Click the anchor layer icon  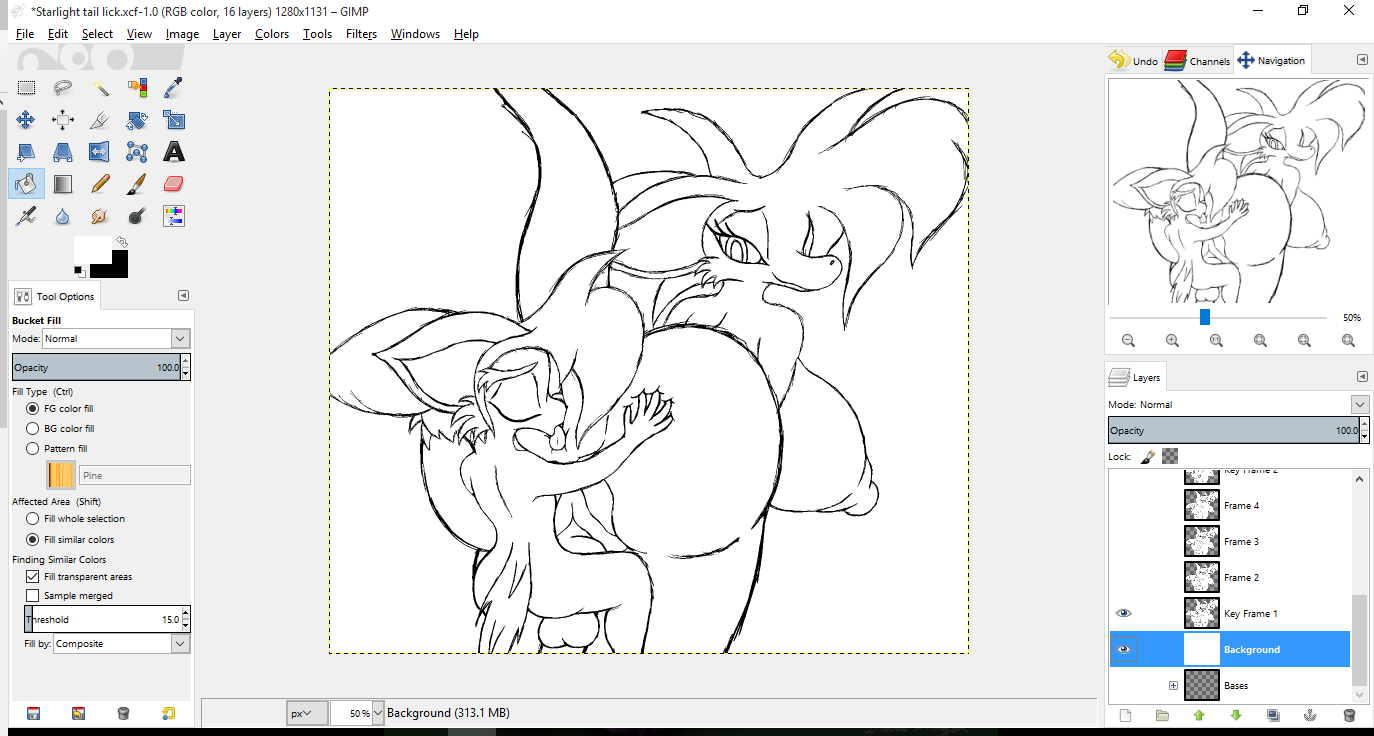pyautogui.click(x=1310, y=715)
